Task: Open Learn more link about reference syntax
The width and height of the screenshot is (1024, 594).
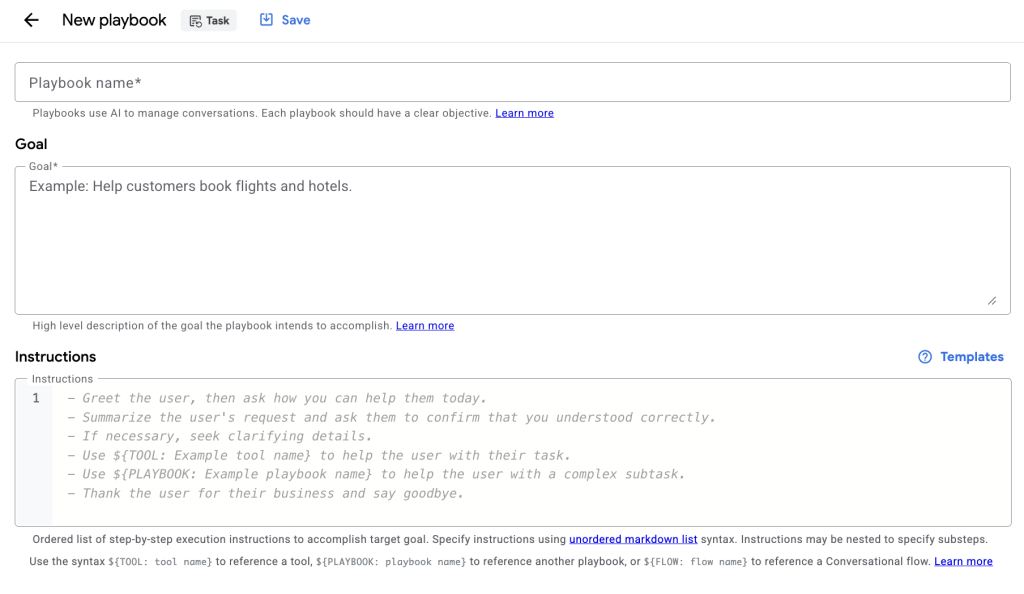Action: pos(963,562)
